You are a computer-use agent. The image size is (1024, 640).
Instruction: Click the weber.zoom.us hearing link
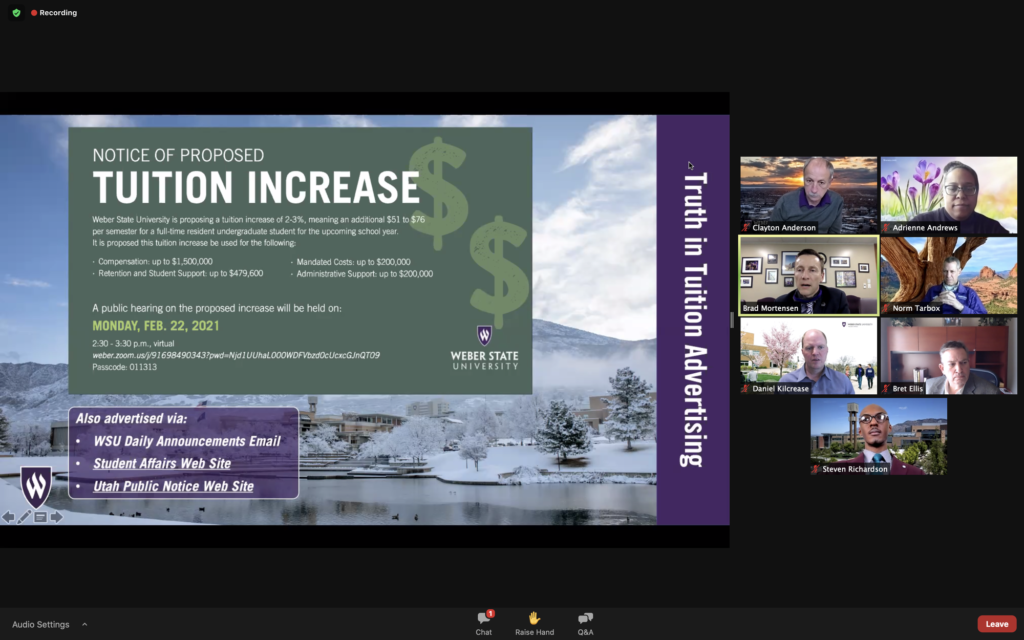point(236,355)
